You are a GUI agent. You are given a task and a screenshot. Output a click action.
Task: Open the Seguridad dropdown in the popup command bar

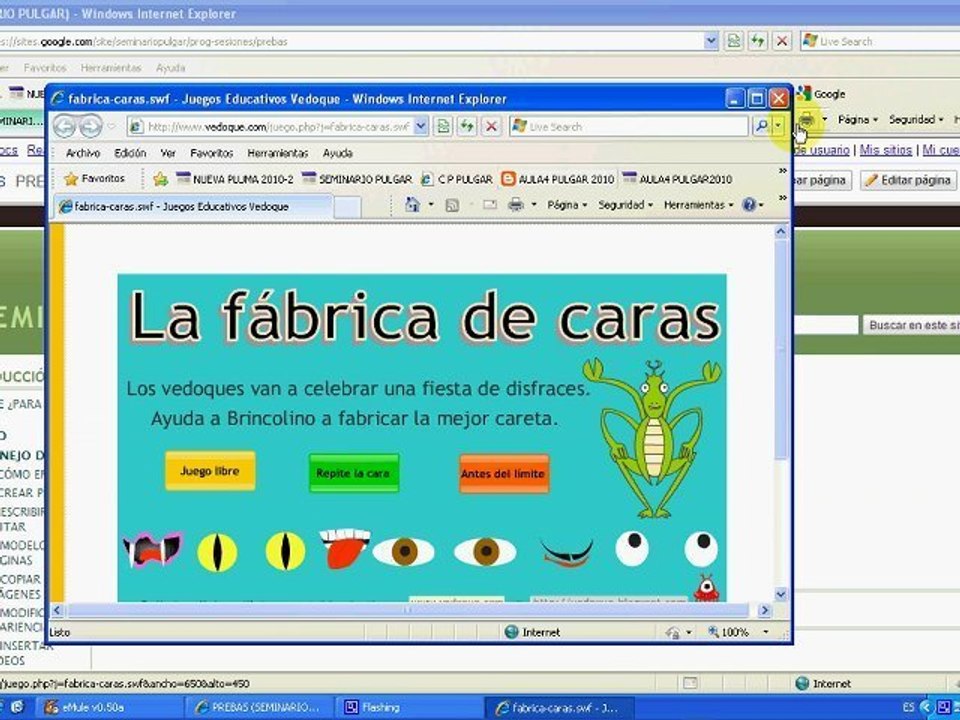pos(625,205)
